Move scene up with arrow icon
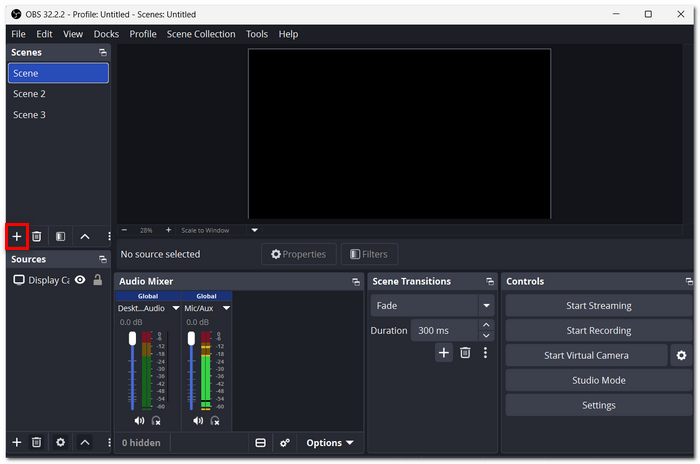700x464 pixels. click(85, 237)
